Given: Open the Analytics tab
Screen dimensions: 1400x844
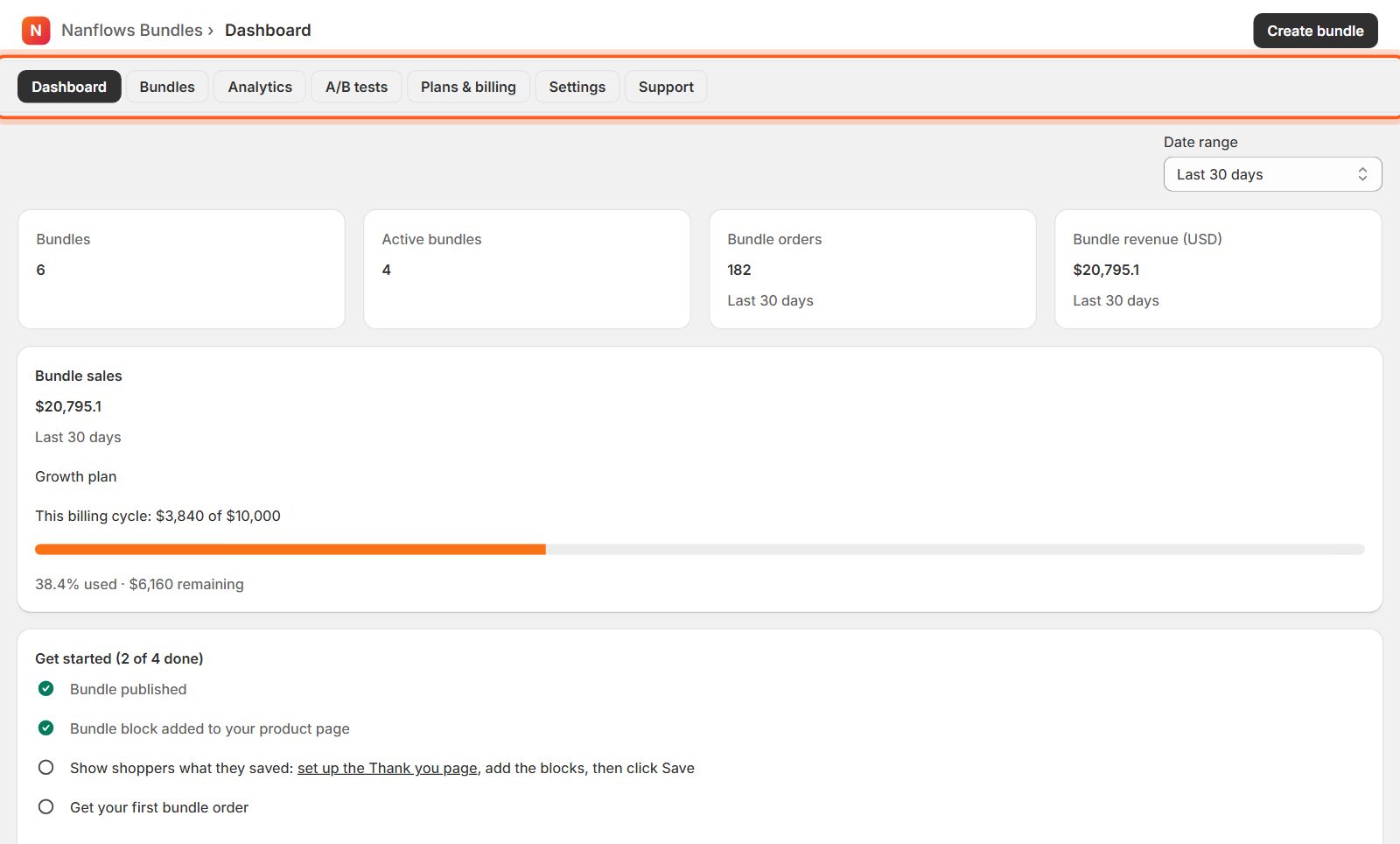Looking at the screenshot, I should tap(260, 87).
